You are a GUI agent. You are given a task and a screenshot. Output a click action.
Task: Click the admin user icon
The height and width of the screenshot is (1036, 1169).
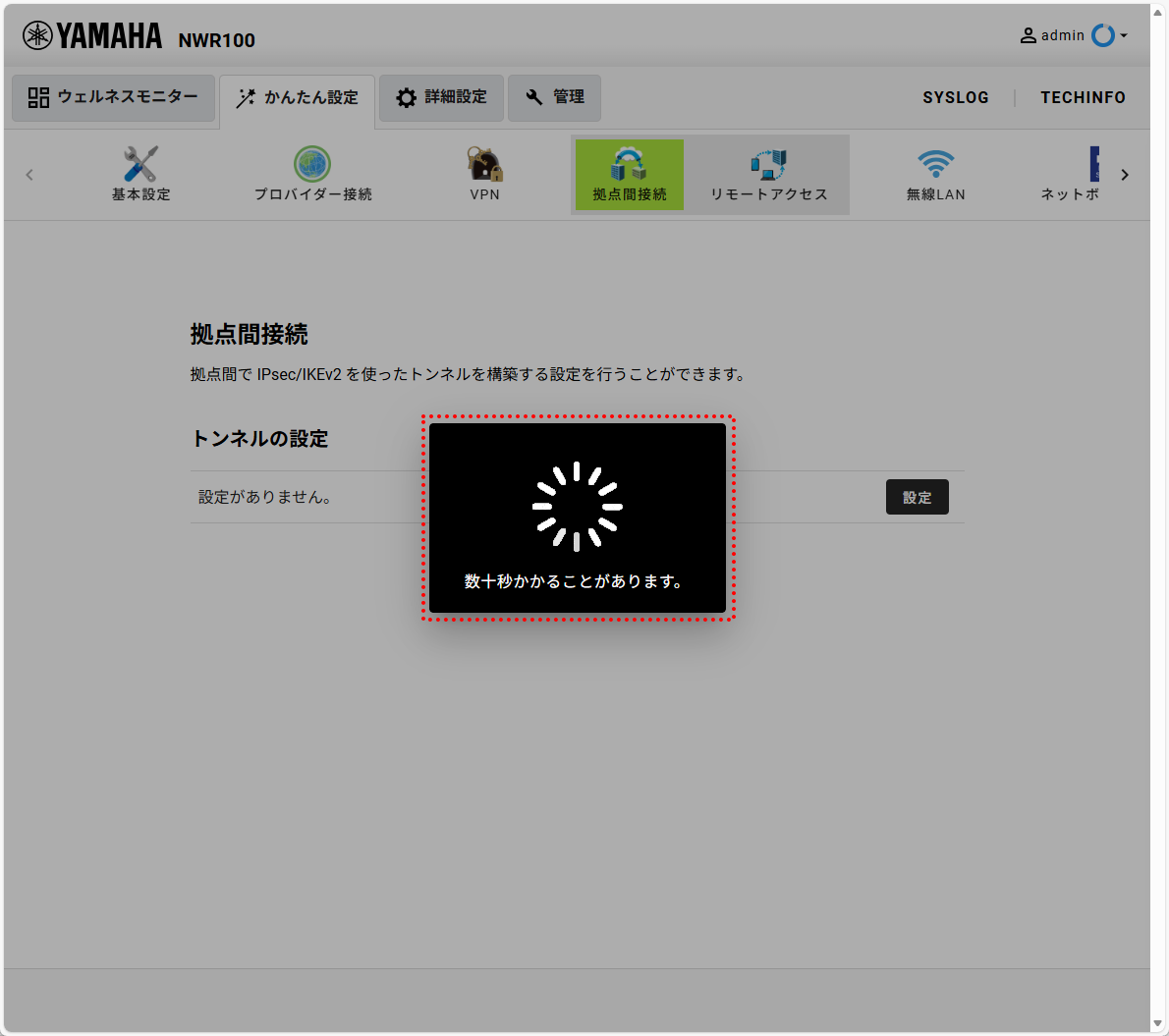pos(1029,35)
